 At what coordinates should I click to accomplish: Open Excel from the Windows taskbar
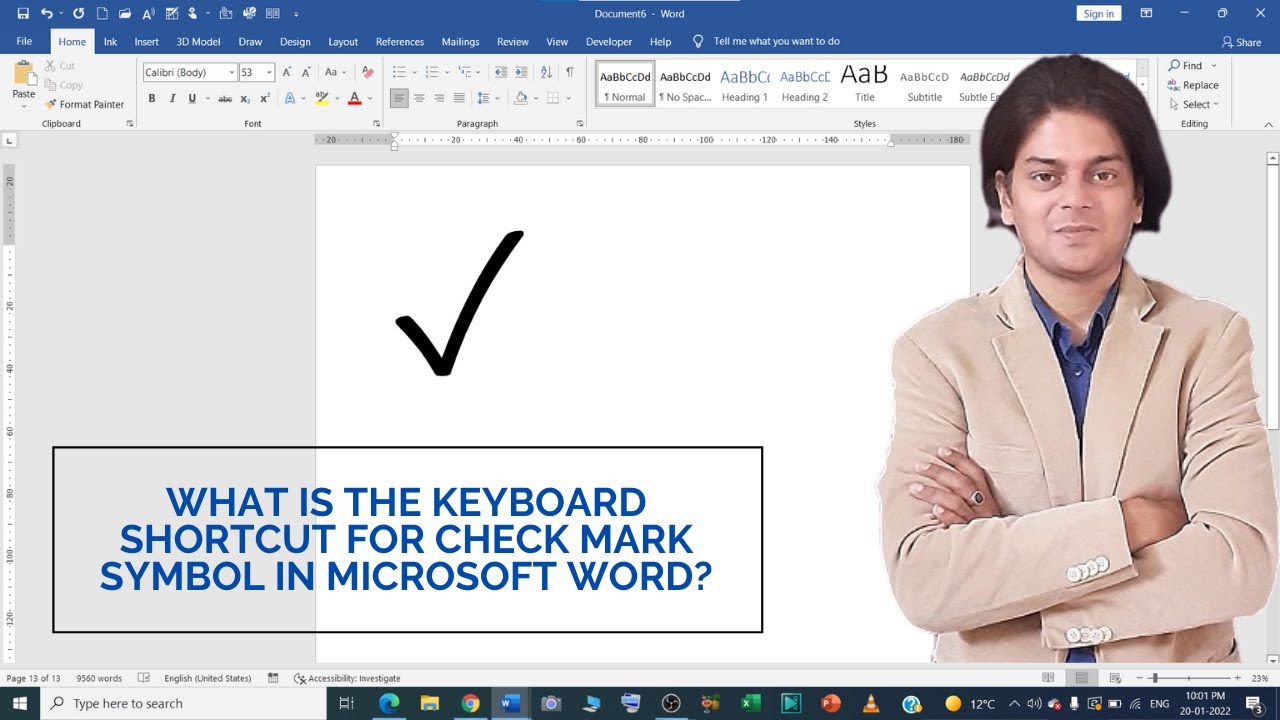[x=751, y=703]
